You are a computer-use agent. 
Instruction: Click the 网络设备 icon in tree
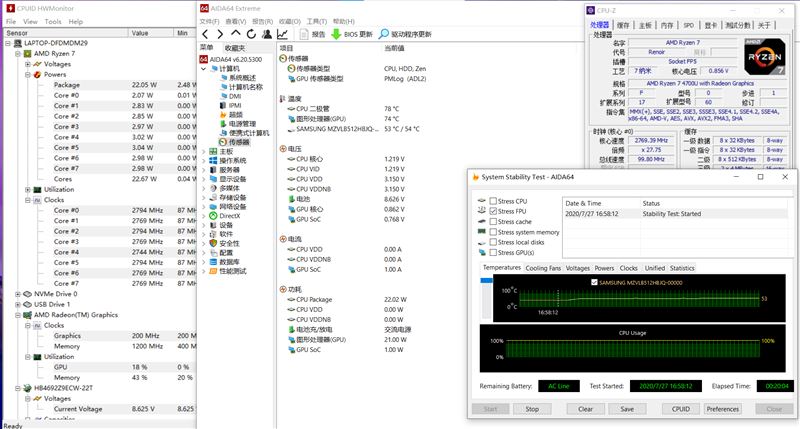213,207
